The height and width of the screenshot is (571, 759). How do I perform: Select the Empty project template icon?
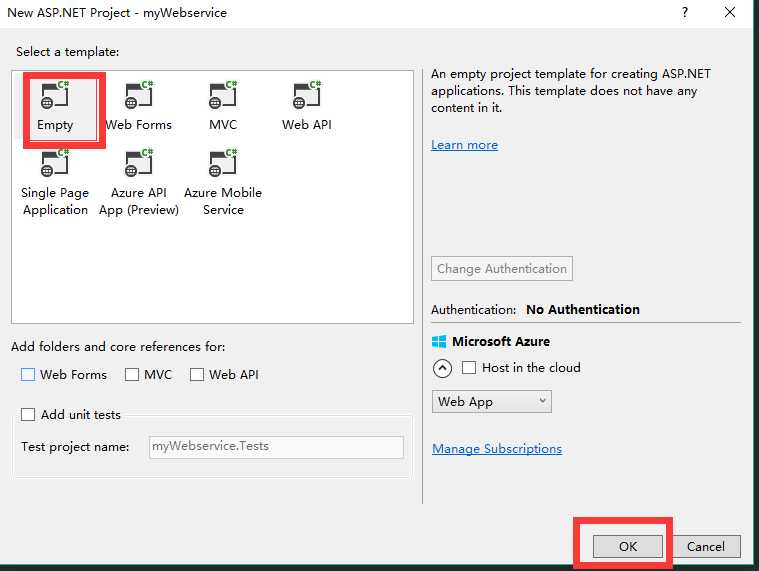coord(55,95)
